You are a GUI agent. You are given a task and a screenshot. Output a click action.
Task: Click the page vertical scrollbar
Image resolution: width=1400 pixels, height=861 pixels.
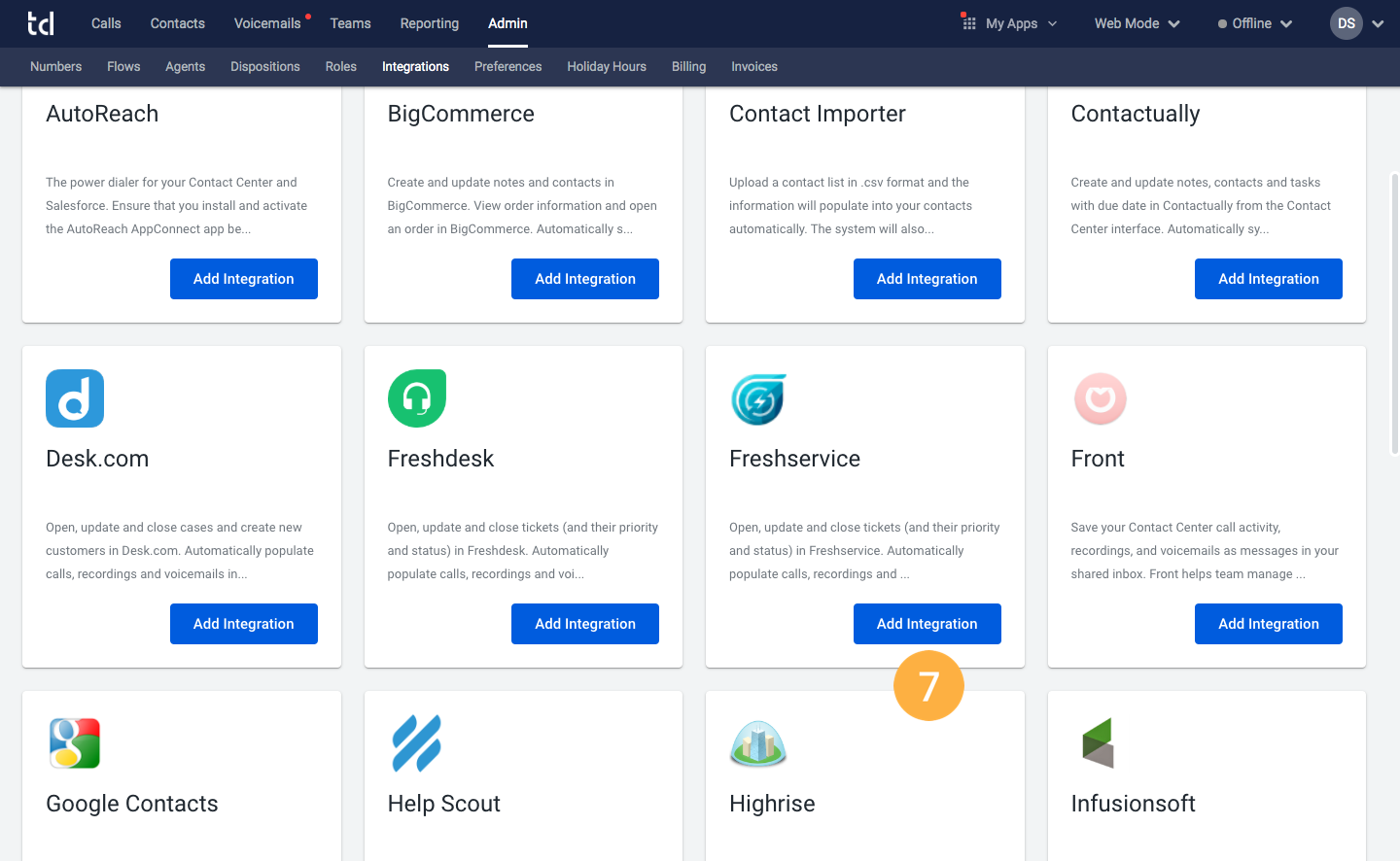1394,311
